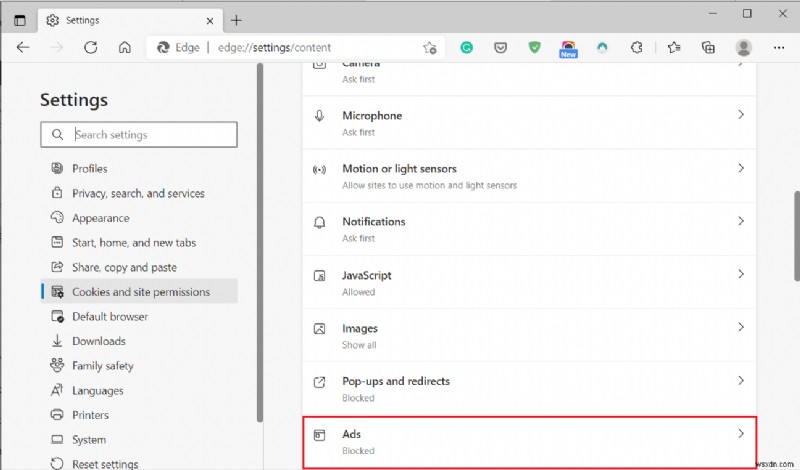800x470 pixels.
Task: Open the Microphone permission row
Action: 529,123
